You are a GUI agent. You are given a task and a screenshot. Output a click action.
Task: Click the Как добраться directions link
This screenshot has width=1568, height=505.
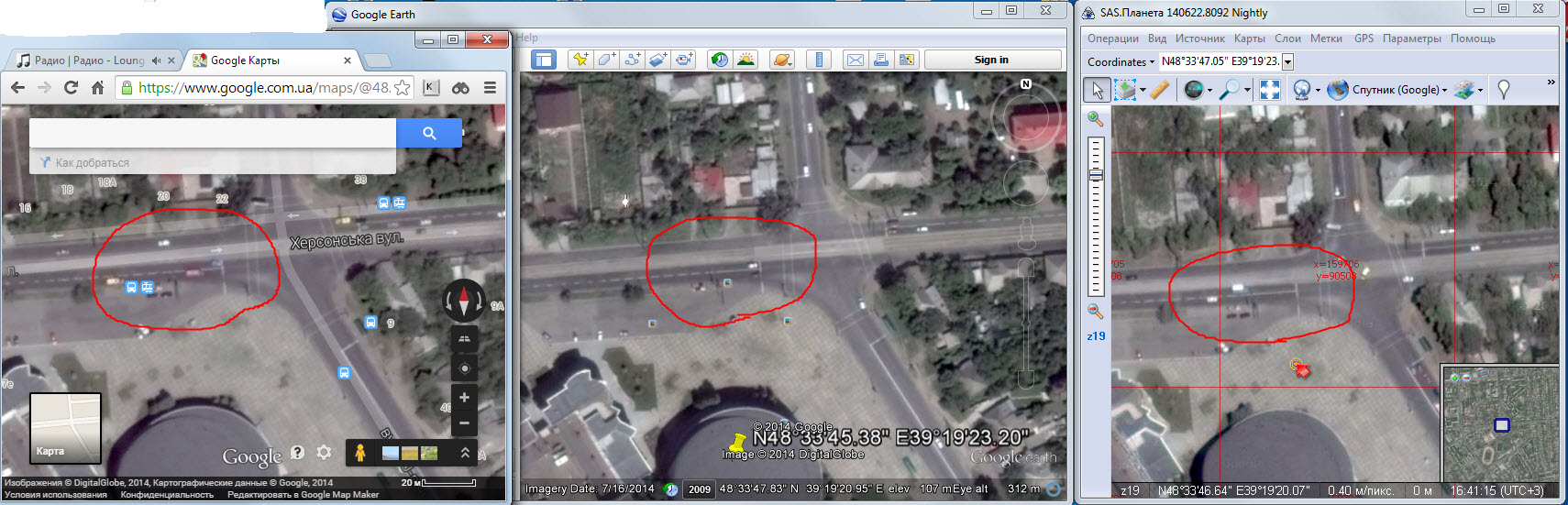click(x=92, y=163)
